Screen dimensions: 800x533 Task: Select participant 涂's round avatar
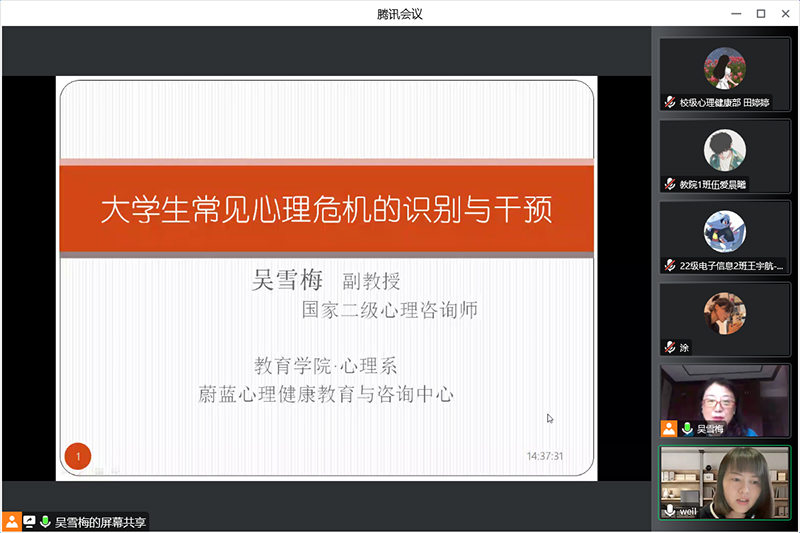724,313
